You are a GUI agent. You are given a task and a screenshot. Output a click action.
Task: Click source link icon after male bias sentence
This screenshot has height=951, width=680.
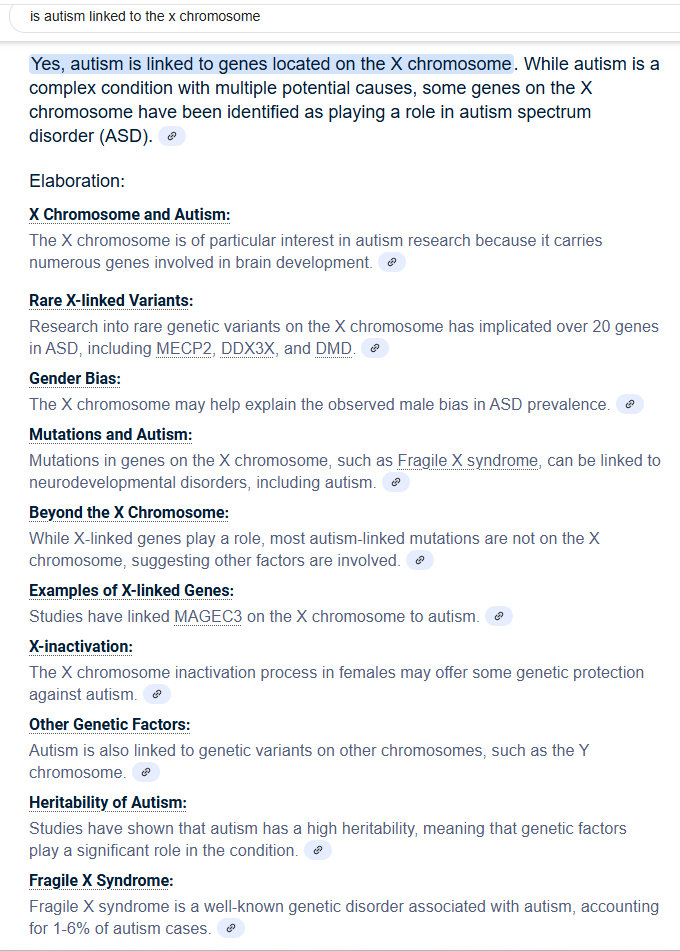(x=630, y=404)
